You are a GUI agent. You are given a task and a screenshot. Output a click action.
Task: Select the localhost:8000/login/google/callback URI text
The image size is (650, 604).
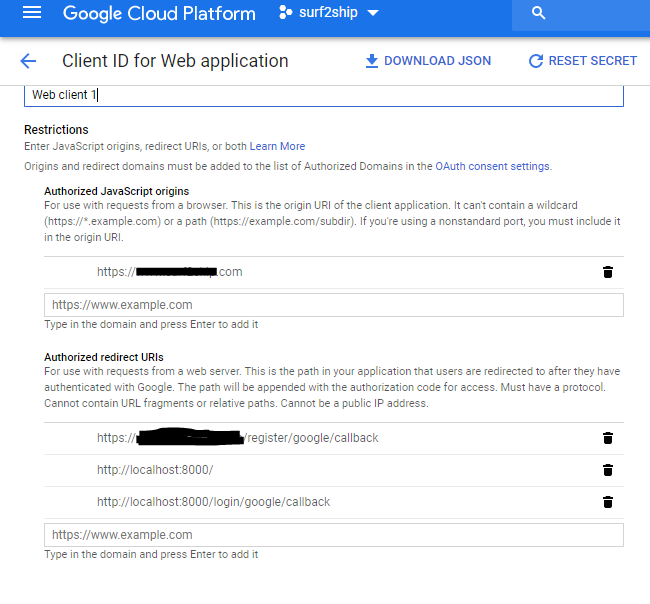pyautogui.click(x=213, y=502)
